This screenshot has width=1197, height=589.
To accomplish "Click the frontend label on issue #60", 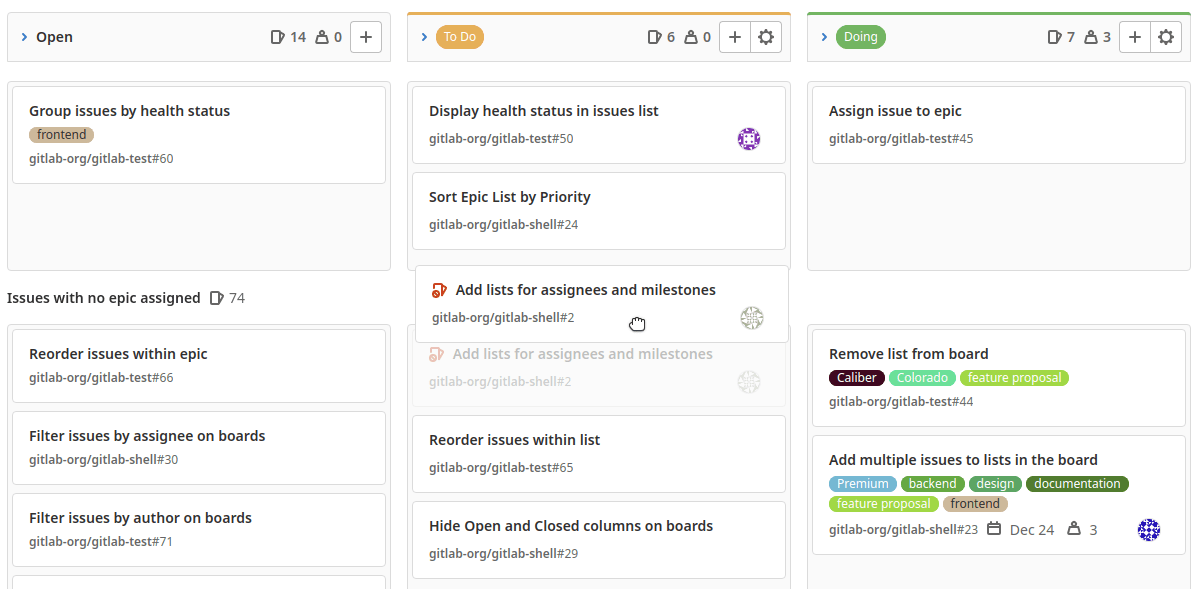I will (x=61, y=135).
